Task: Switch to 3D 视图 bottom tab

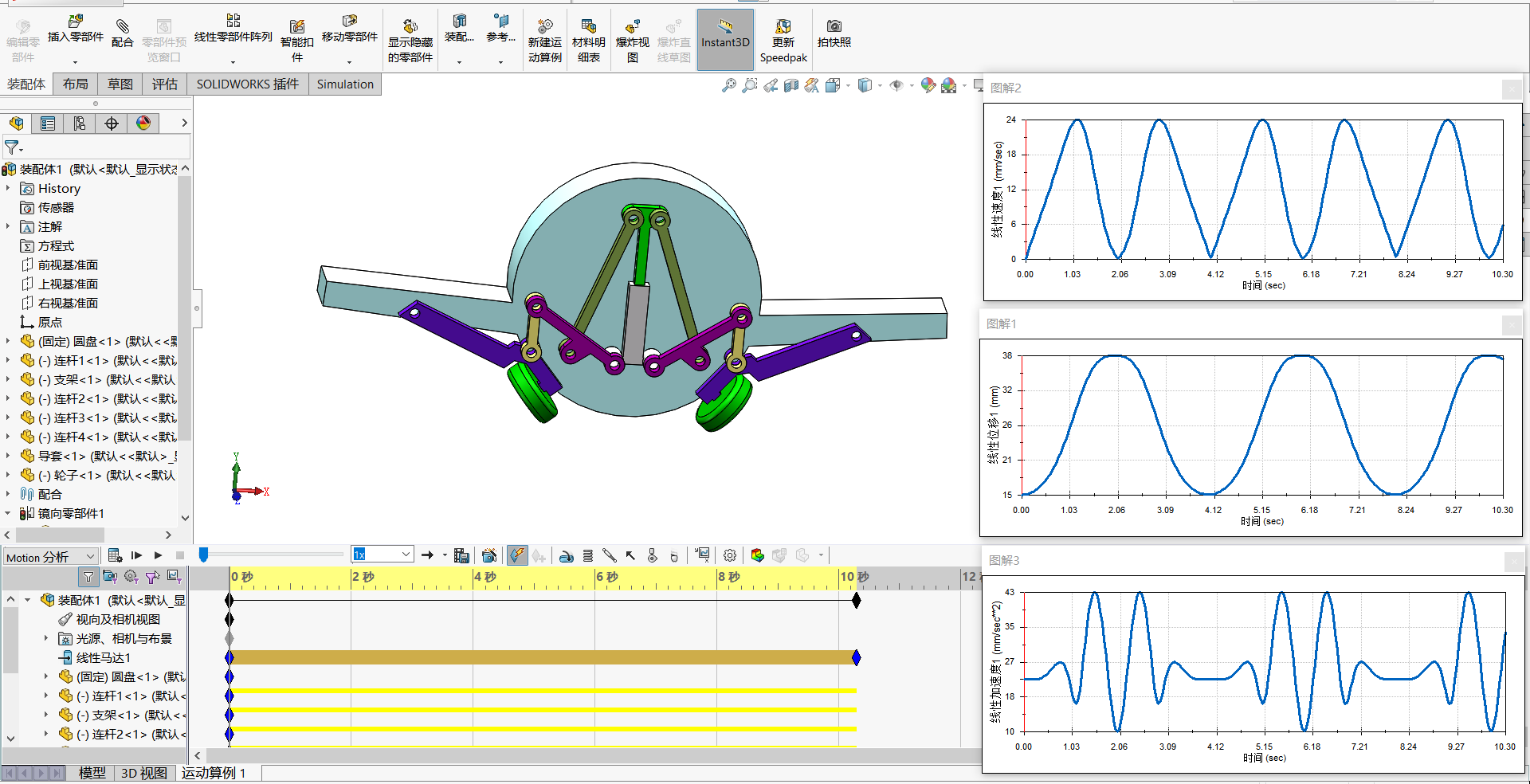Action: tap(144, 773)
